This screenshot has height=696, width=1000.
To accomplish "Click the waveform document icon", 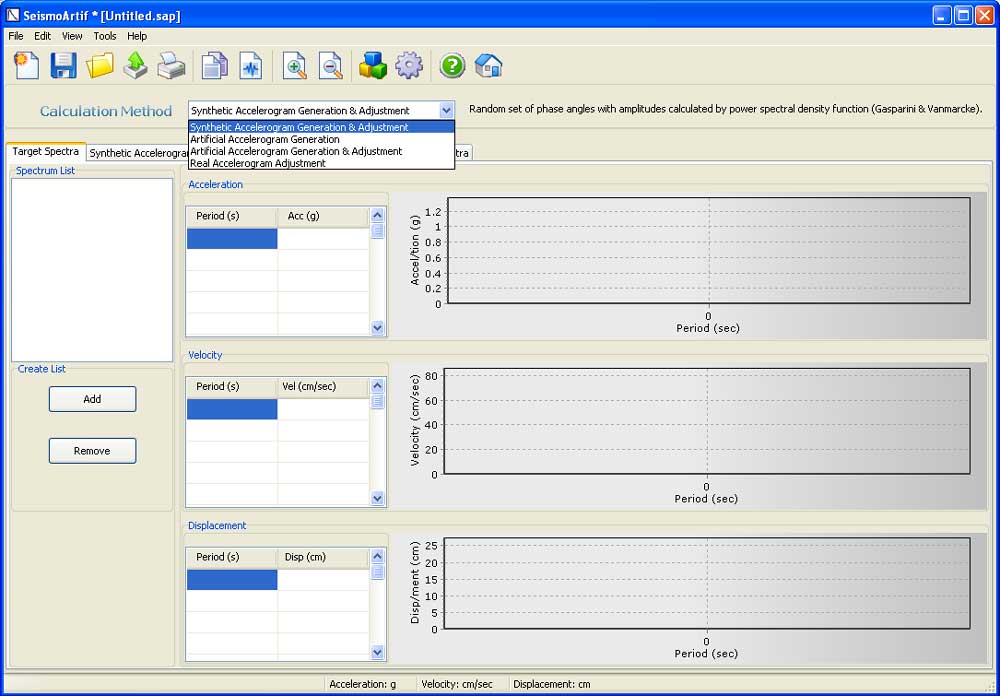I will pyautogui.click(x=251, y=65).
